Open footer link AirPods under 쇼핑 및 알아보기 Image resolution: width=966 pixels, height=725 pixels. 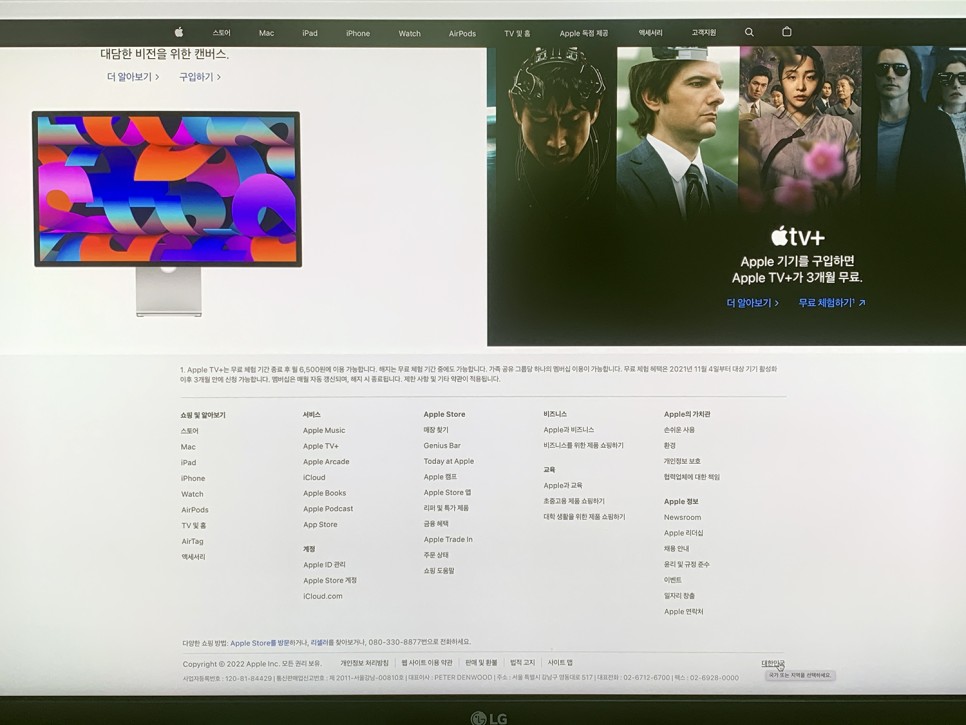point(195,510)
